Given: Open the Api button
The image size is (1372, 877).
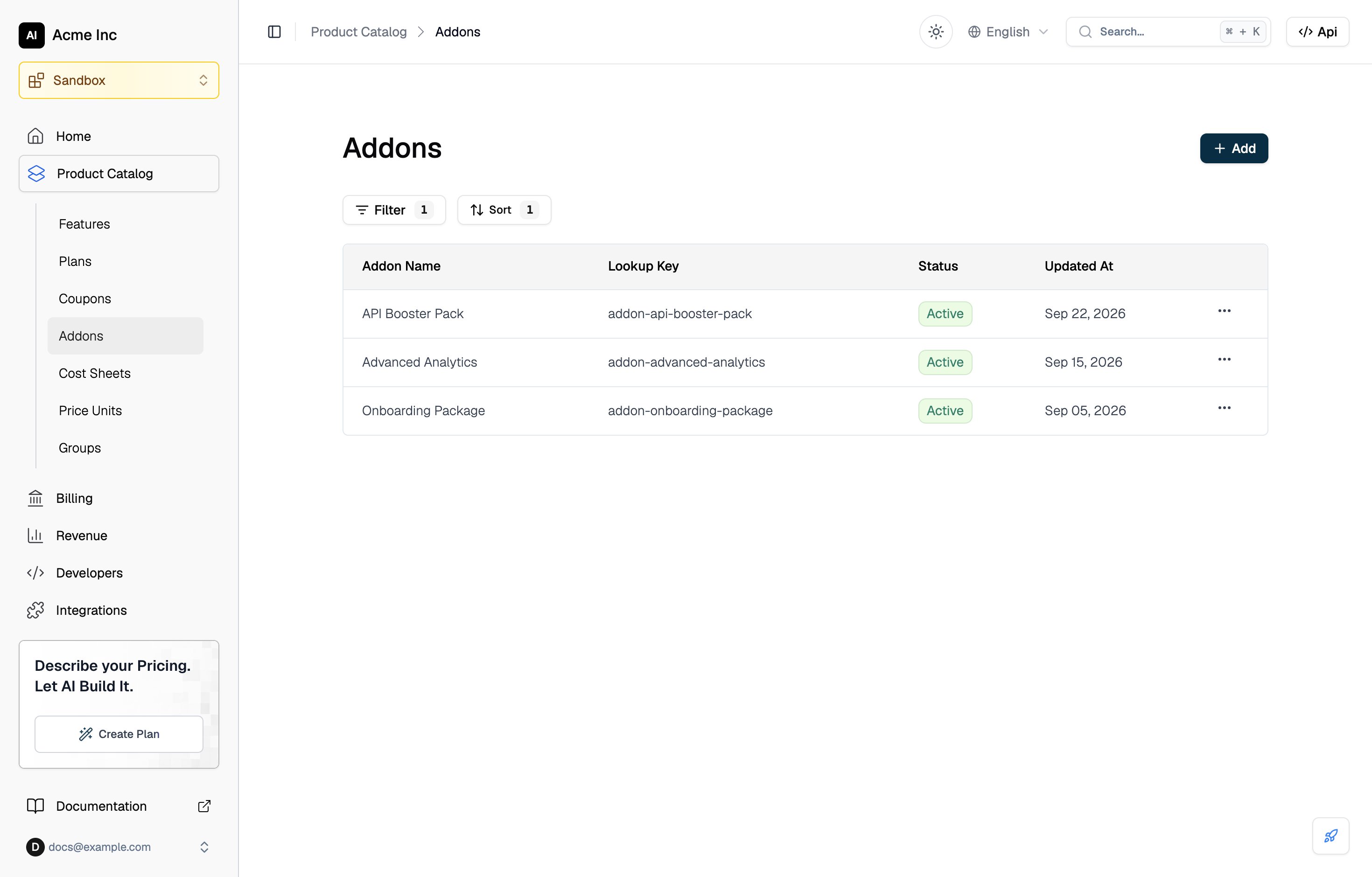Looking at the screenshot, I should coord(1317,32).
